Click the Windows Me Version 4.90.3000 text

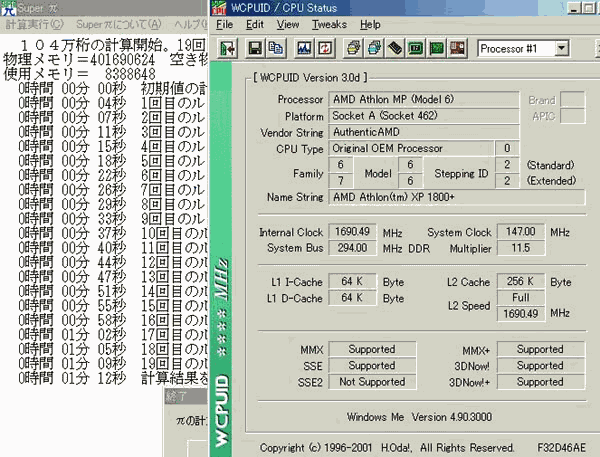[x=419, y=417]
